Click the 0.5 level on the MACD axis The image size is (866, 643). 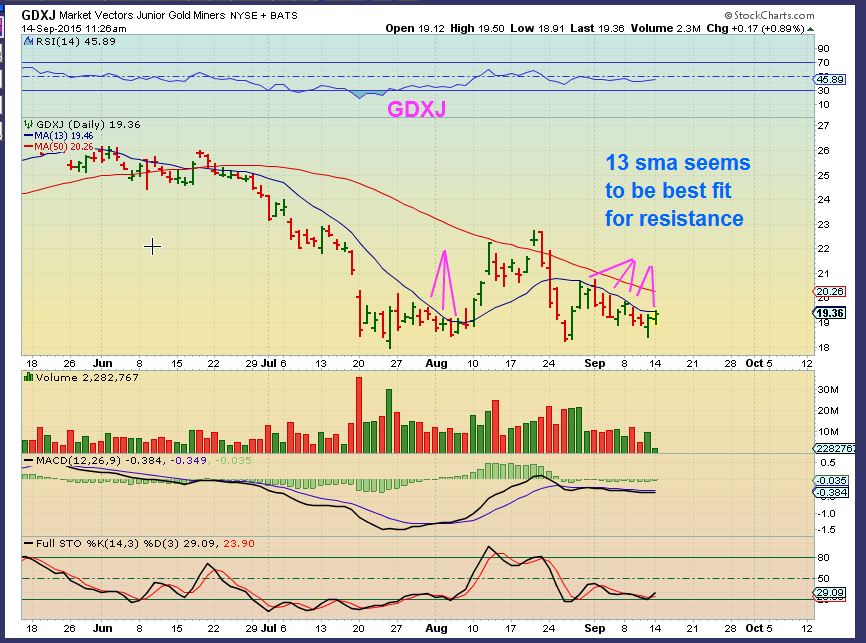tap(828, 462)
